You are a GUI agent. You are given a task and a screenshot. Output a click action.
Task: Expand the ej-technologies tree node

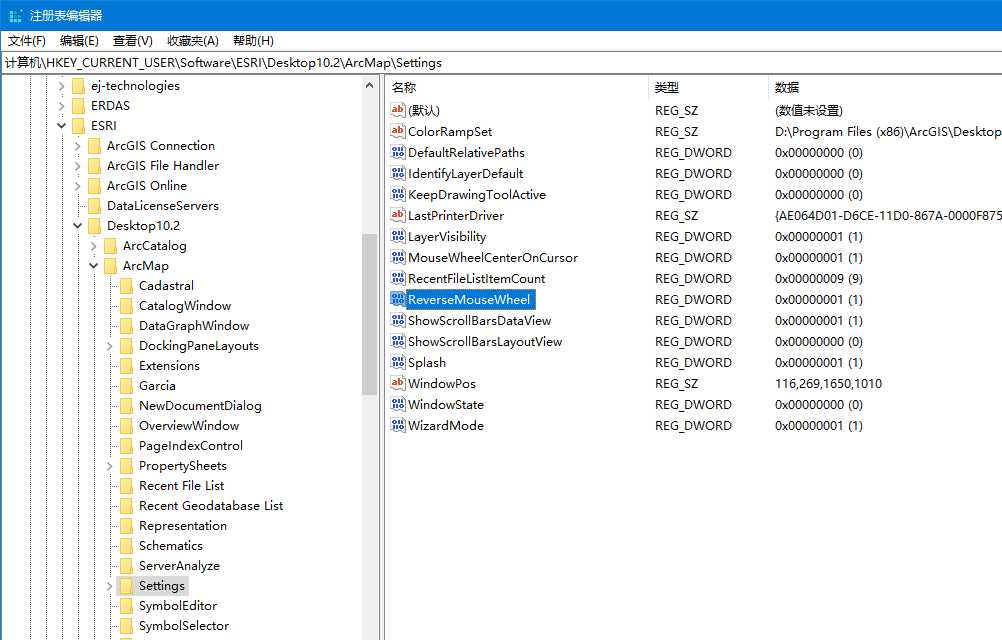(x=61, y=86)
